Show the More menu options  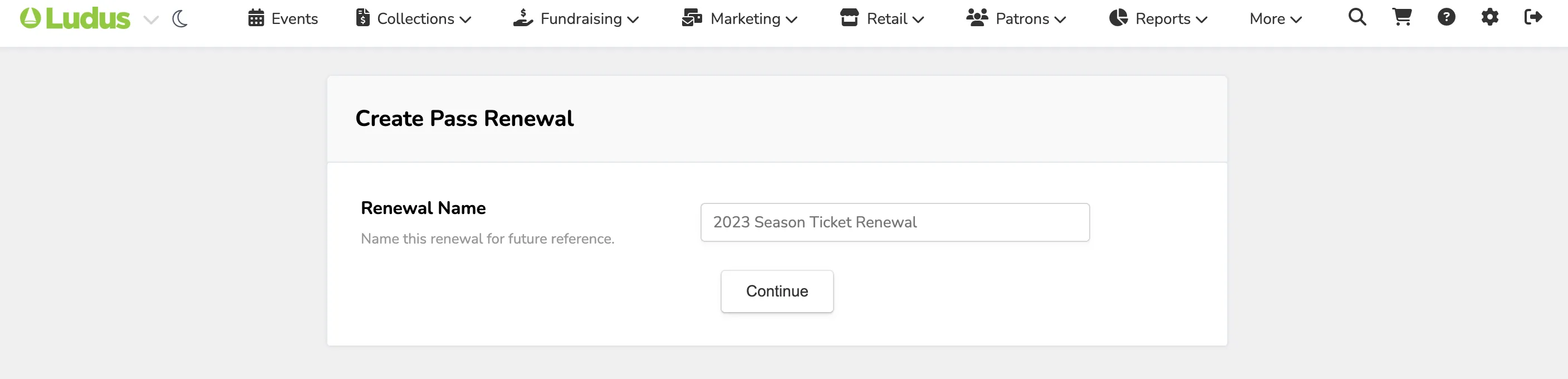tap(1276, 19)
